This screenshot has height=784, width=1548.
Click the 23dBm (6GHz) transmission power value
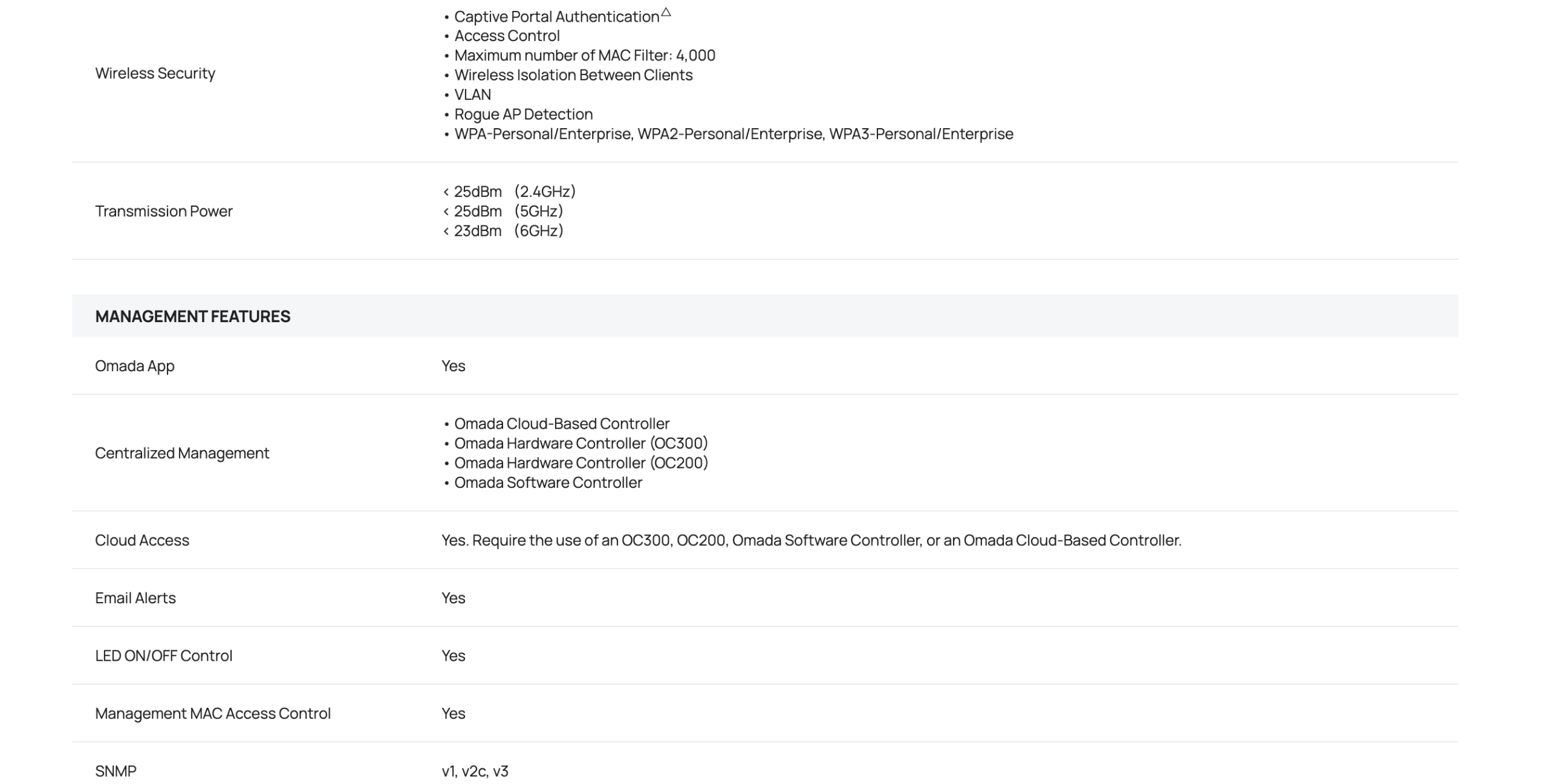tap(508, 231)
